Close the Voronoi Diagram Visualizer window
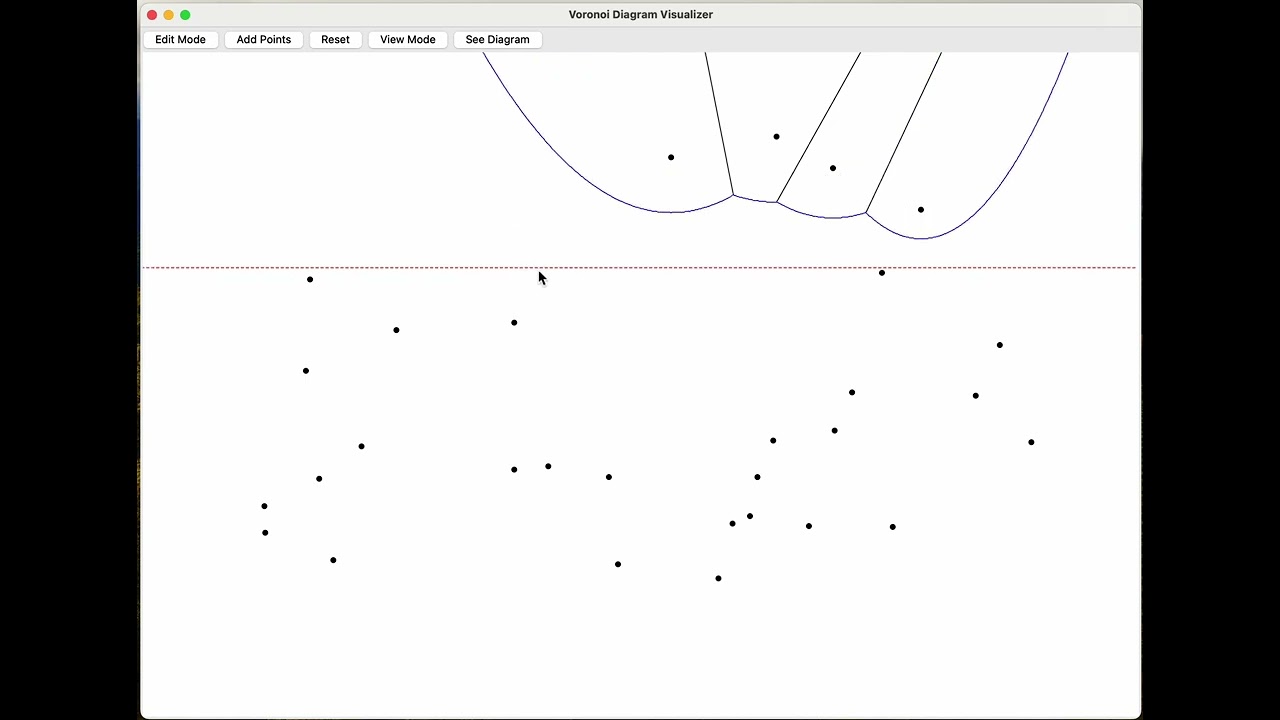This screenshot has height=720, width=1280. [152, 15]
